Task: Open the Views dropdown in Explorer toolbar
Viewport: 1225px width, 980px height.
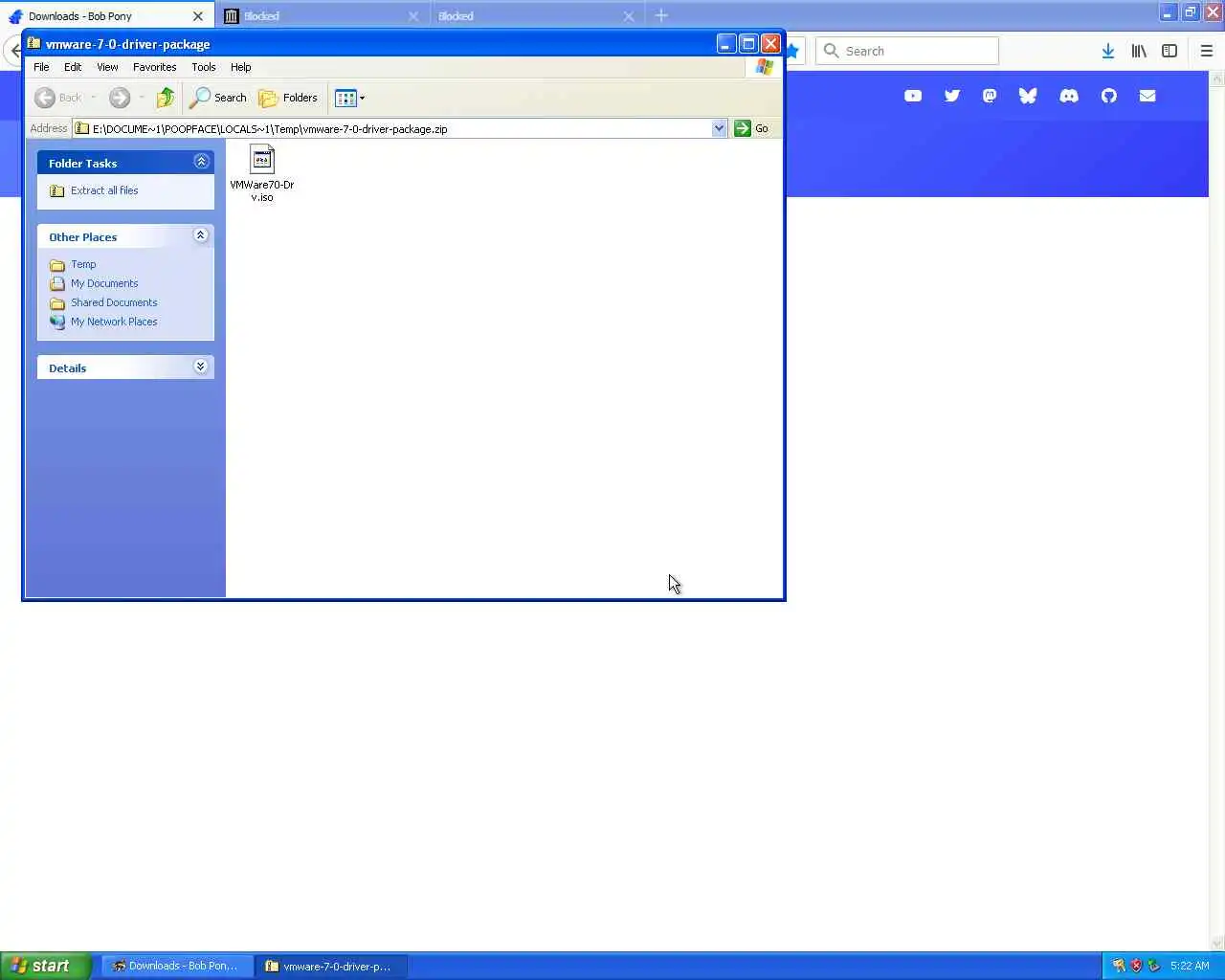Action: click(x=350, y=98)
